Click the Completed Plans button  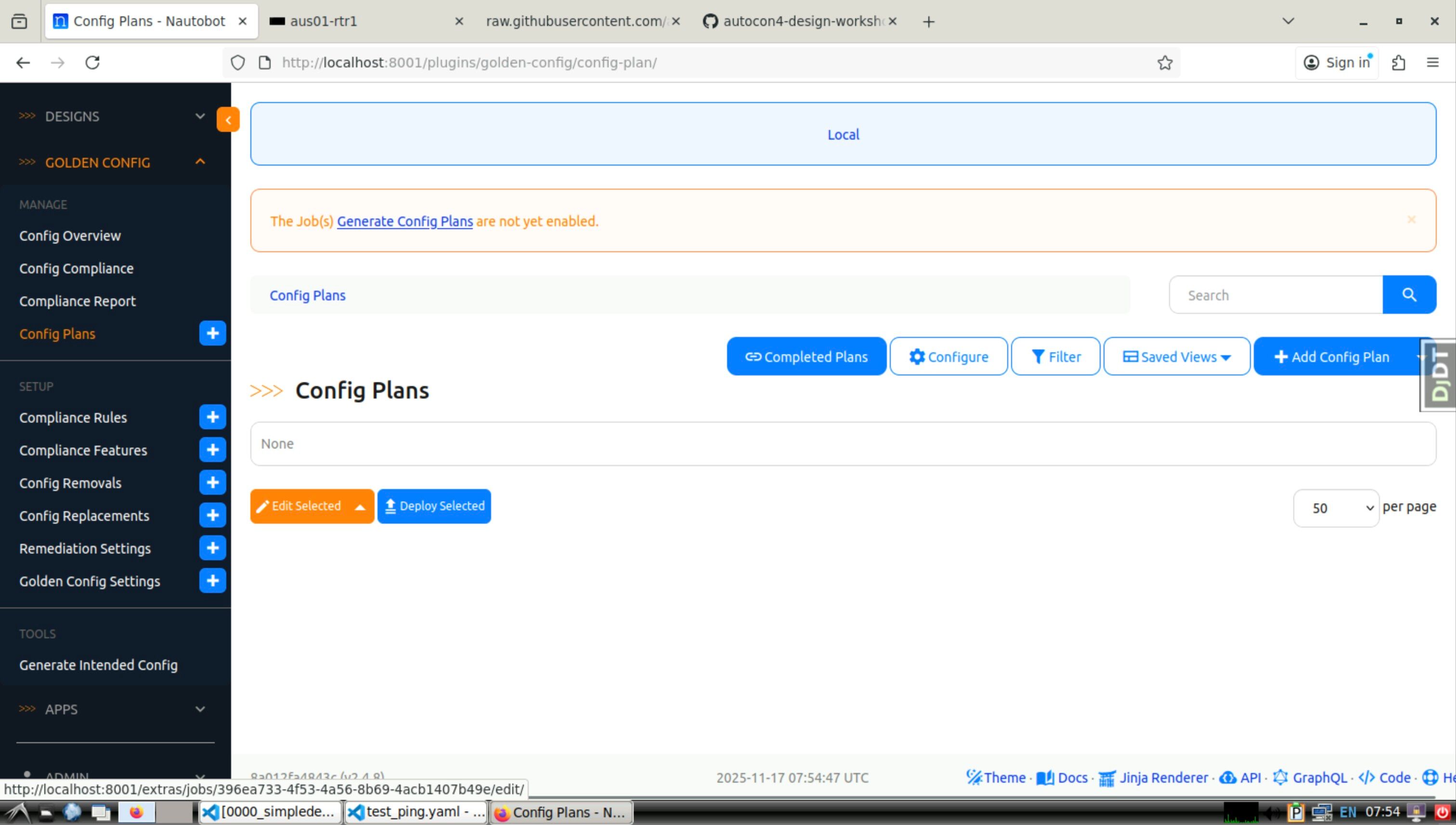click(x=806, y=357)
